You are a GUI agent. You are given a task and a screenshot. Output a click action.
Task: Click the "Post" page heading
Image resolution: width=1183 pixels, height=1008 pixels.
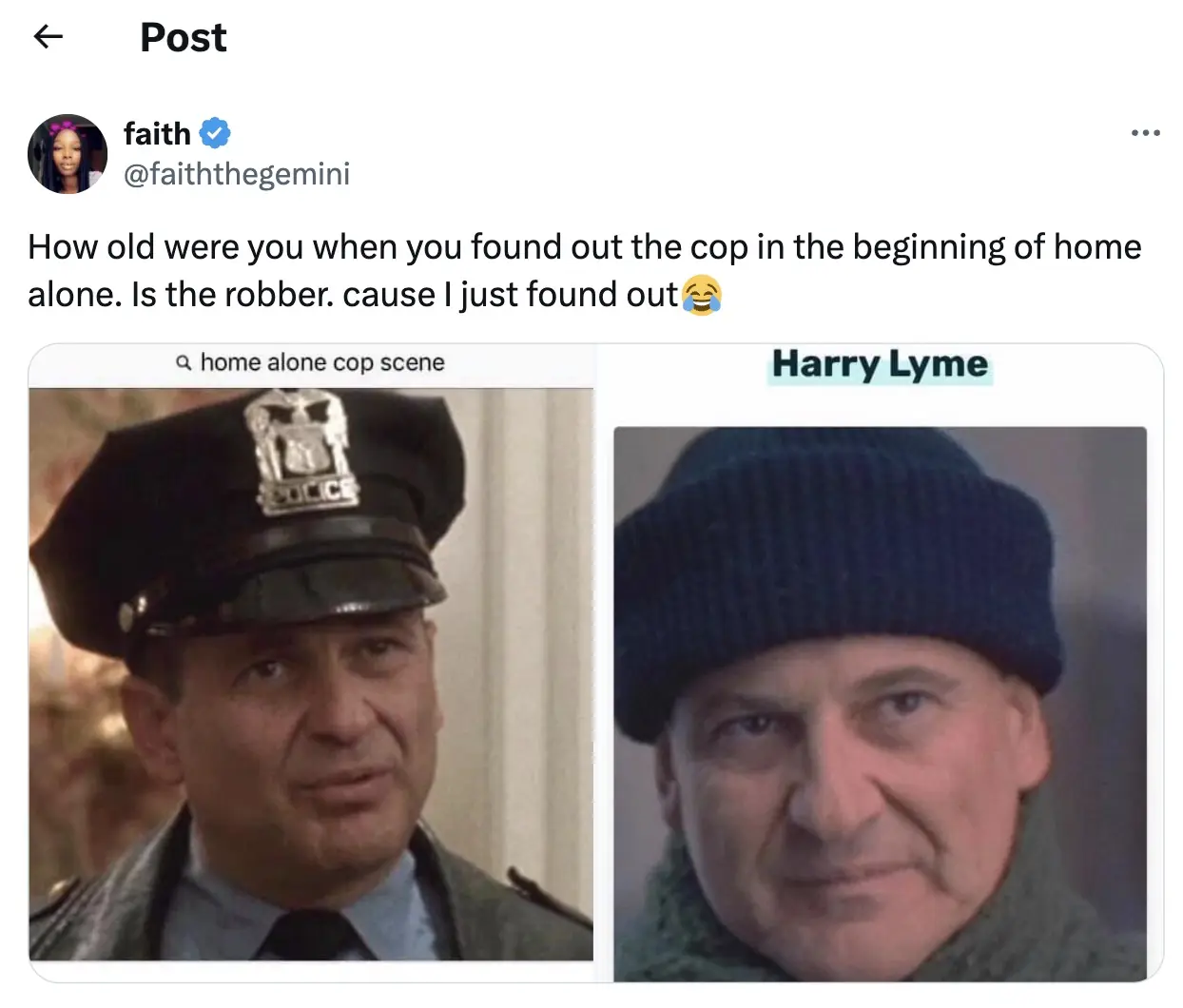(183, 37)
